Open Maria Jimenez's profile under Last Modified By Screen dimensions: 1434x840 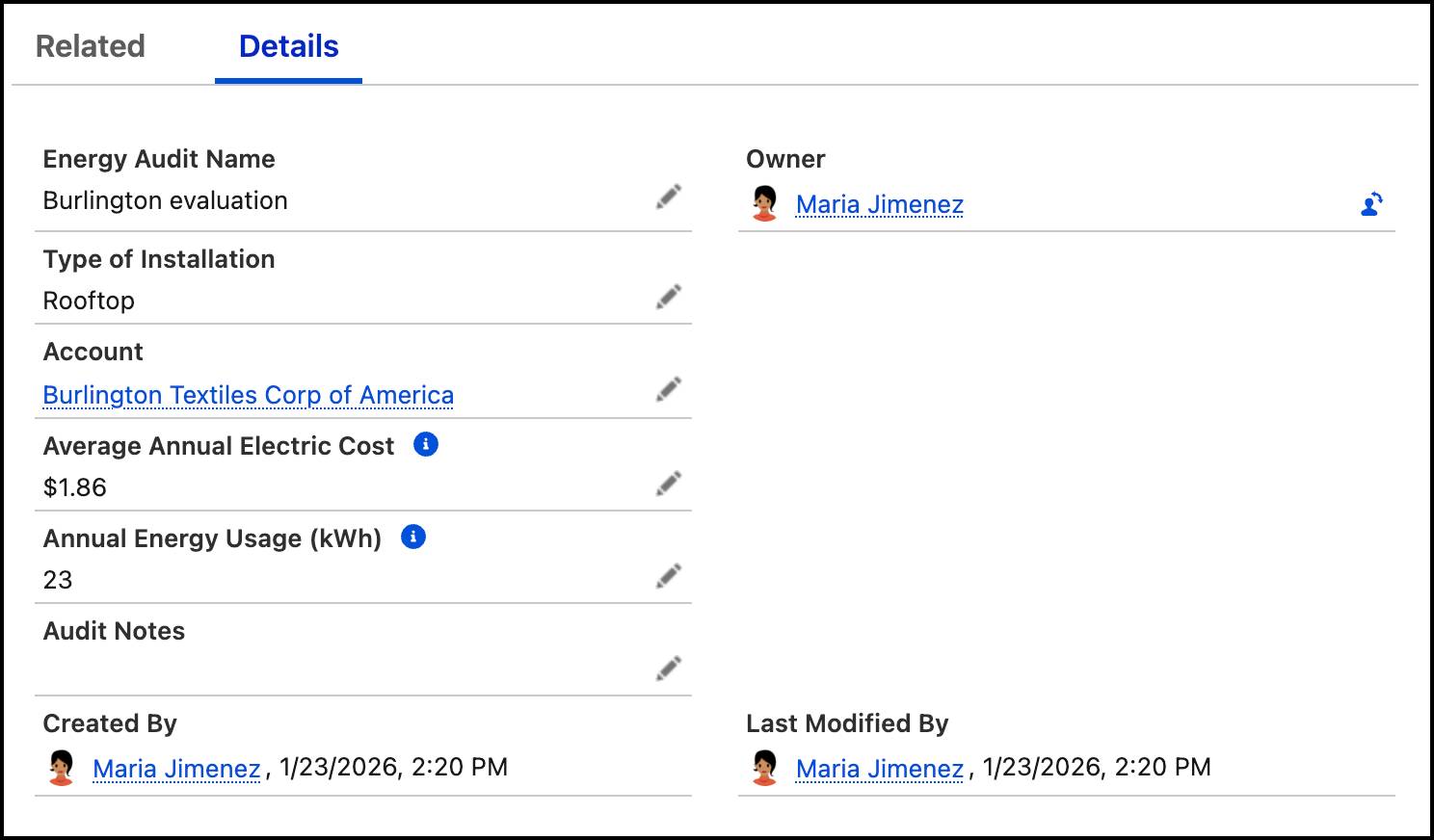point(878,769)
